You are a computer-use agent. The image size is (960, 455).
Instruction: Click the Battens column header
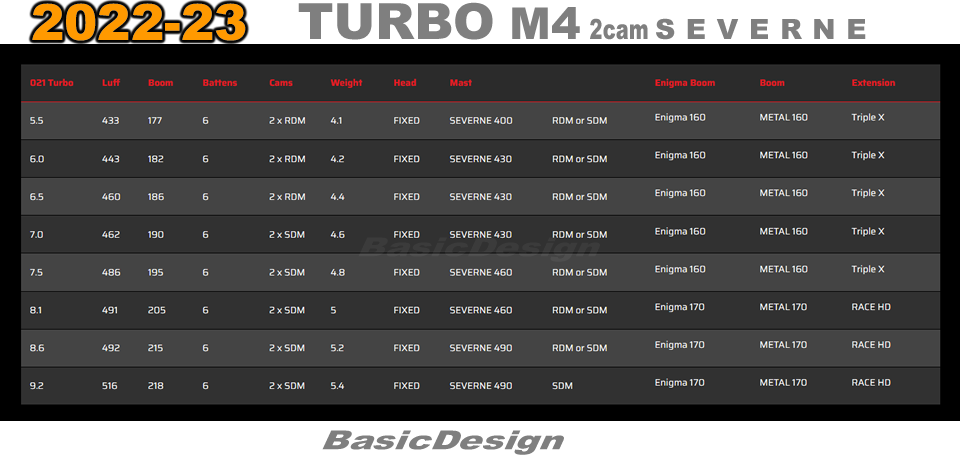click(220, 83)
